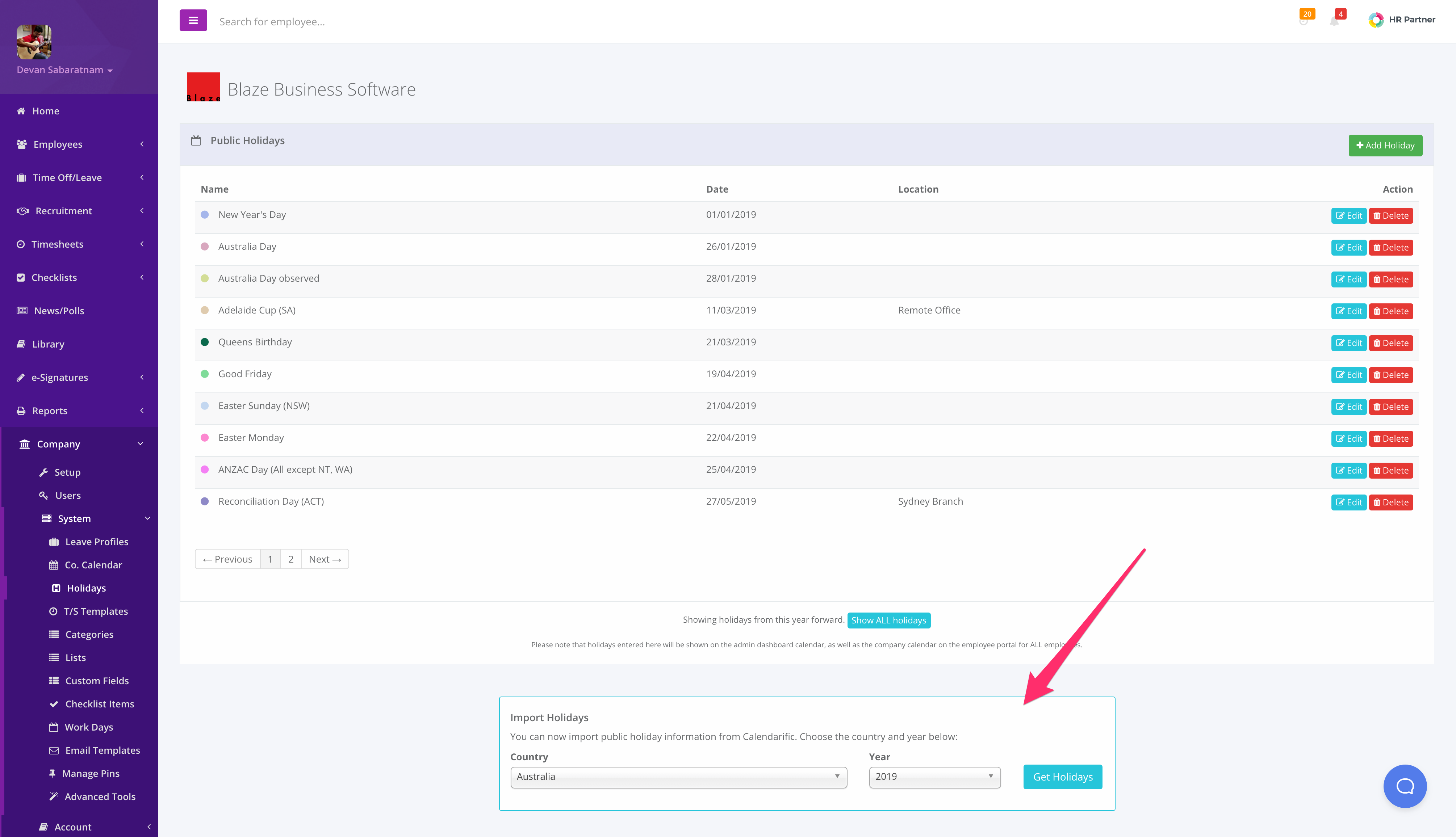Screen dimensions: 1456x837
Task: Expand the e-Signatures sidebar section
Action: 79,378
